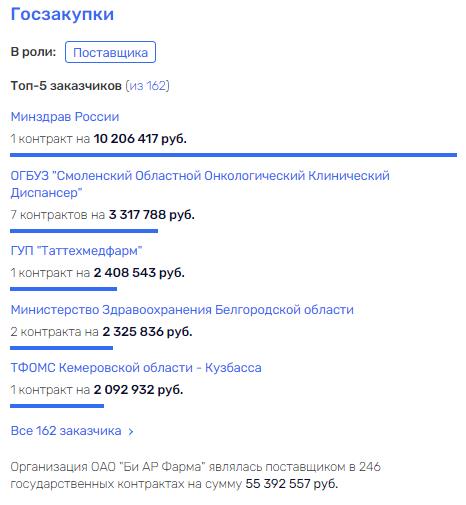Open Министерство Здравоохранения Белгородской области link
Image resolution: width=466 pixels, height=505 pixels.
tap(182, 310)
